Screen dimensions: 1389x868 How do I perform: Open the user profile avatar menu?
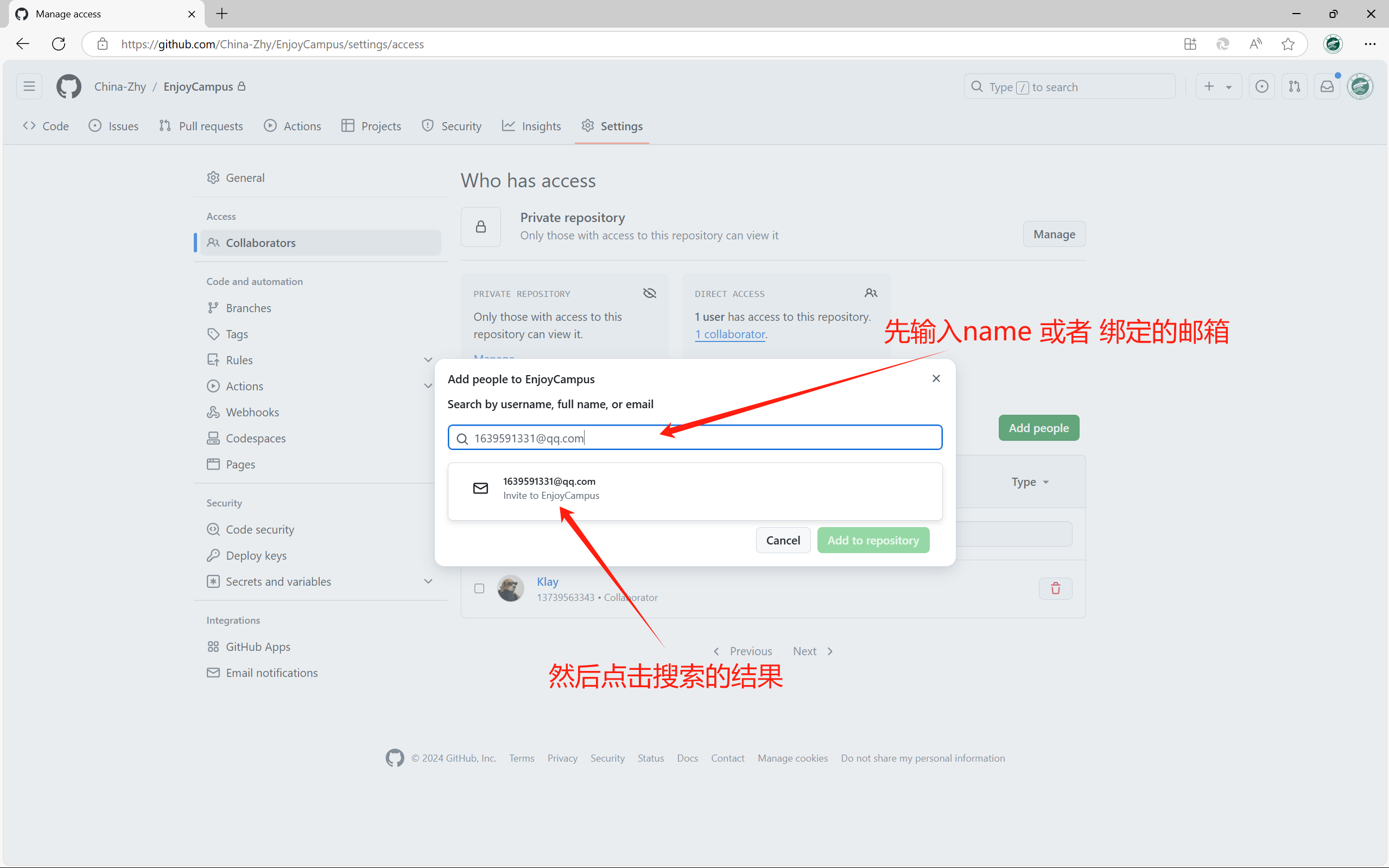pos(1360,87)
